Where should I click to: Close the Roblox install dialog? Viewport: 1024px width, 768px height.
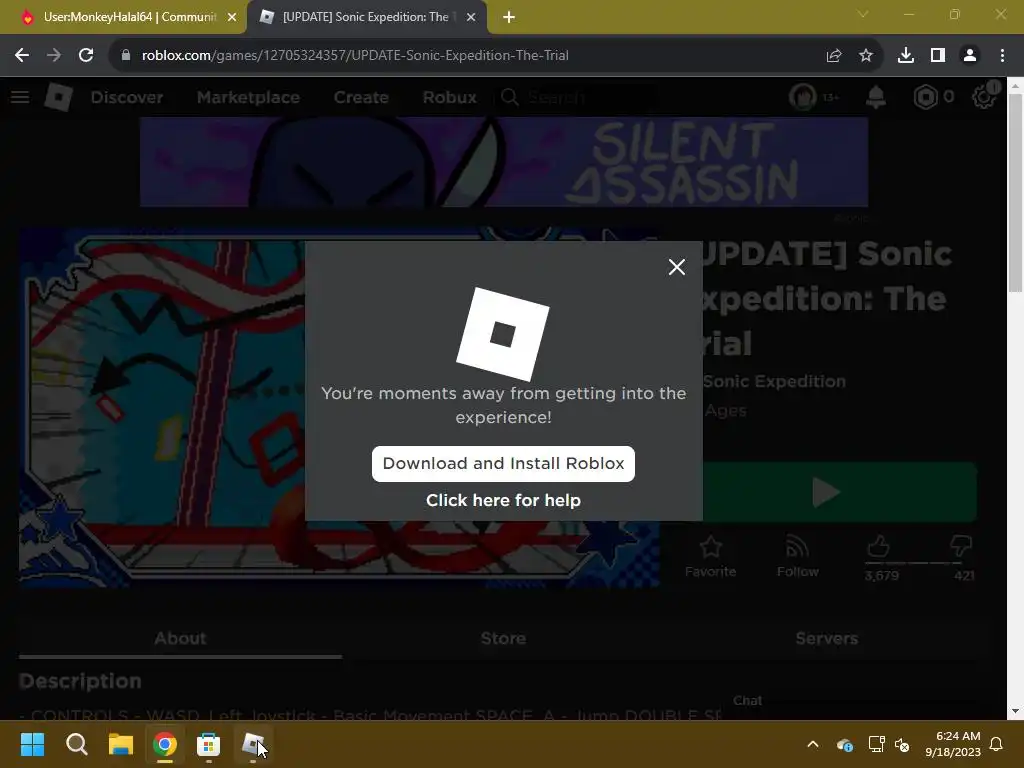pyautogui.click(x=677, y=266)
